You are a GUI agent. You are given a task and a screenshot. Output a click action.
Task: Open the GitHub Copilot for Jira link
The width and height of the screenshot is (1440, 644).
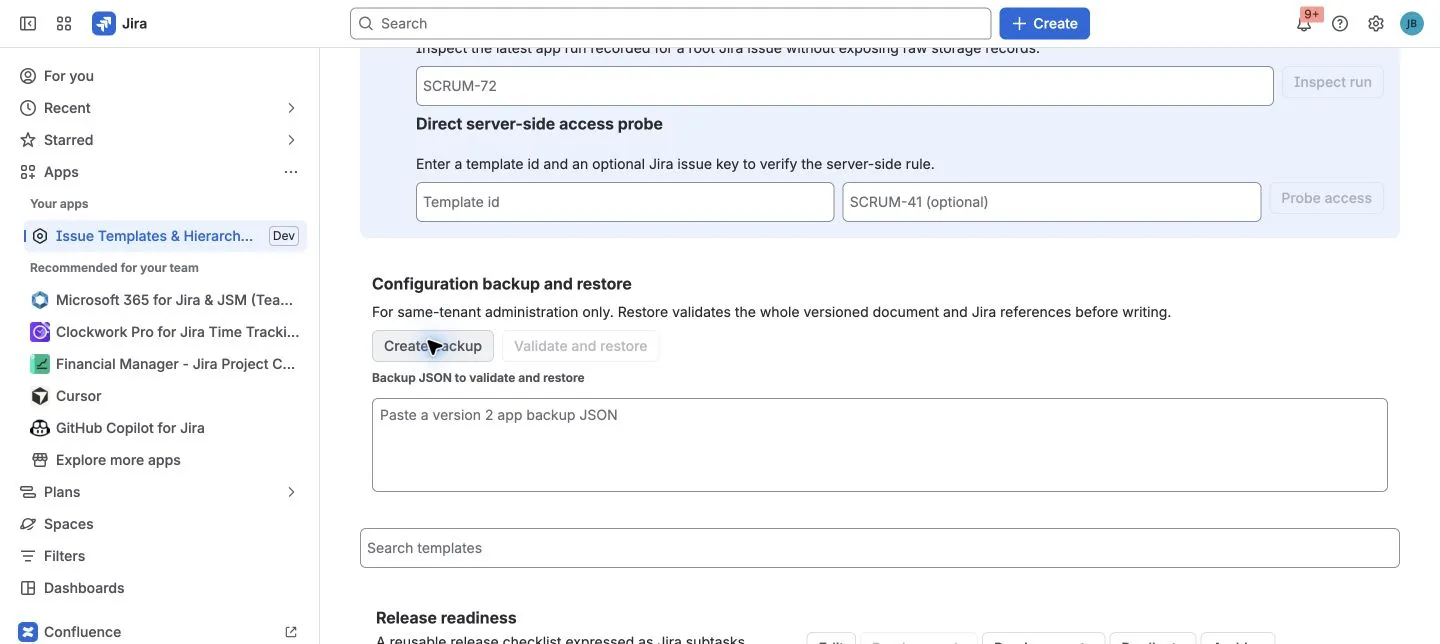130,428
